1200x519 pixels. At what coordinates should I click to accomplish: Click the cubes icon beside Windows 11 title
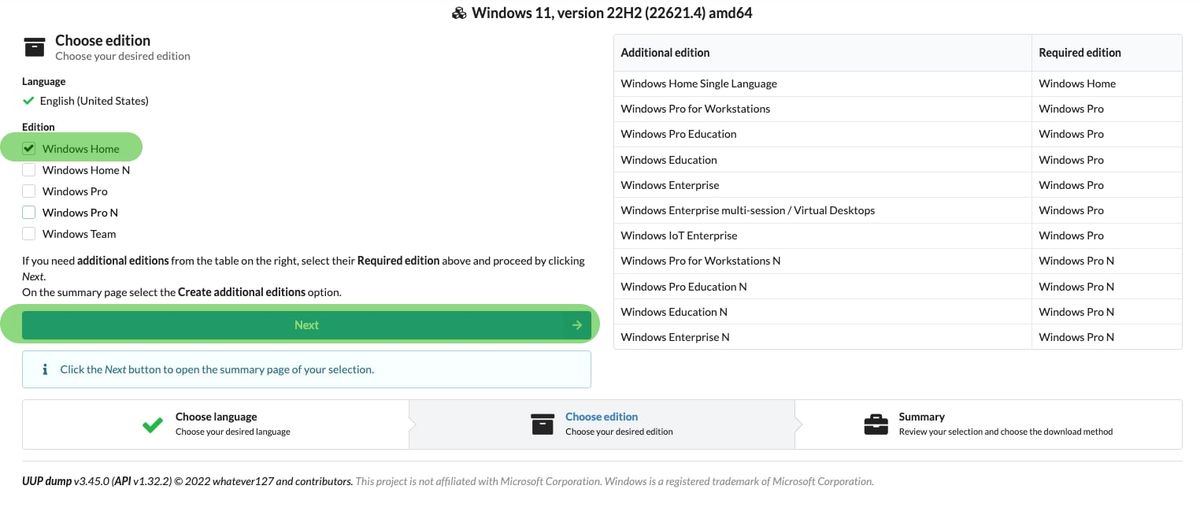459,13
